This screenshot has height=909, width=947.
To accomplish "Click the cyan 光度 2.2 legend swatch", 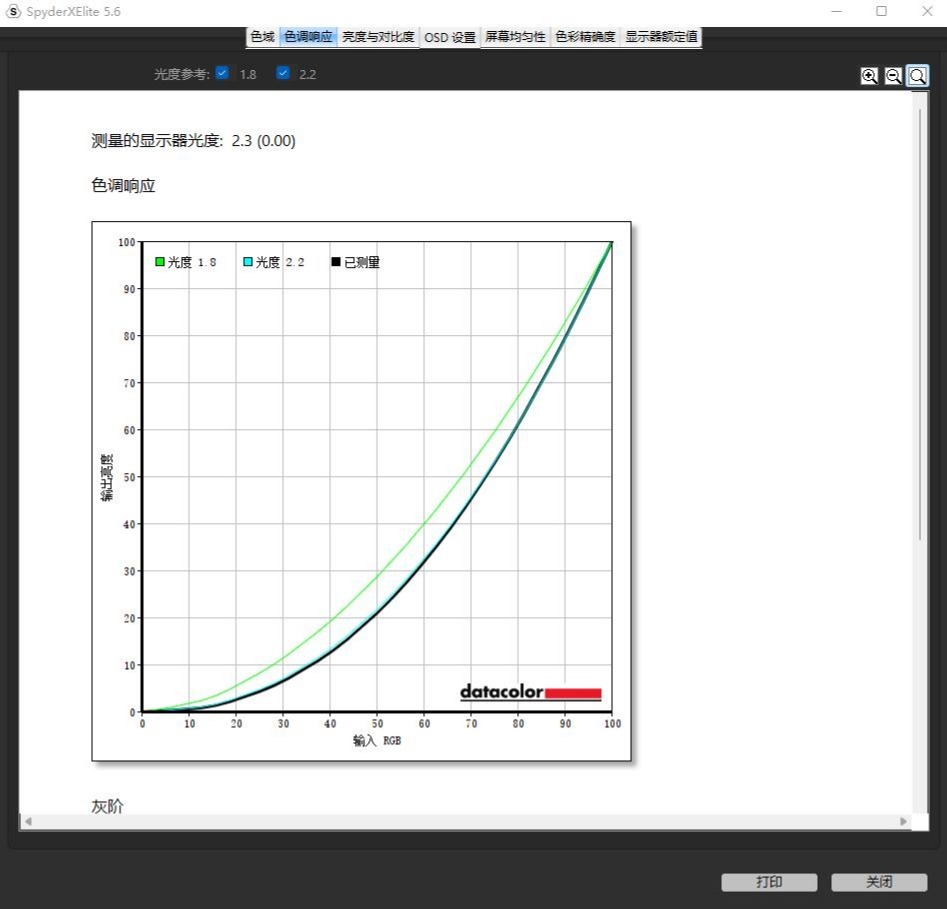I will coord(247,262).
